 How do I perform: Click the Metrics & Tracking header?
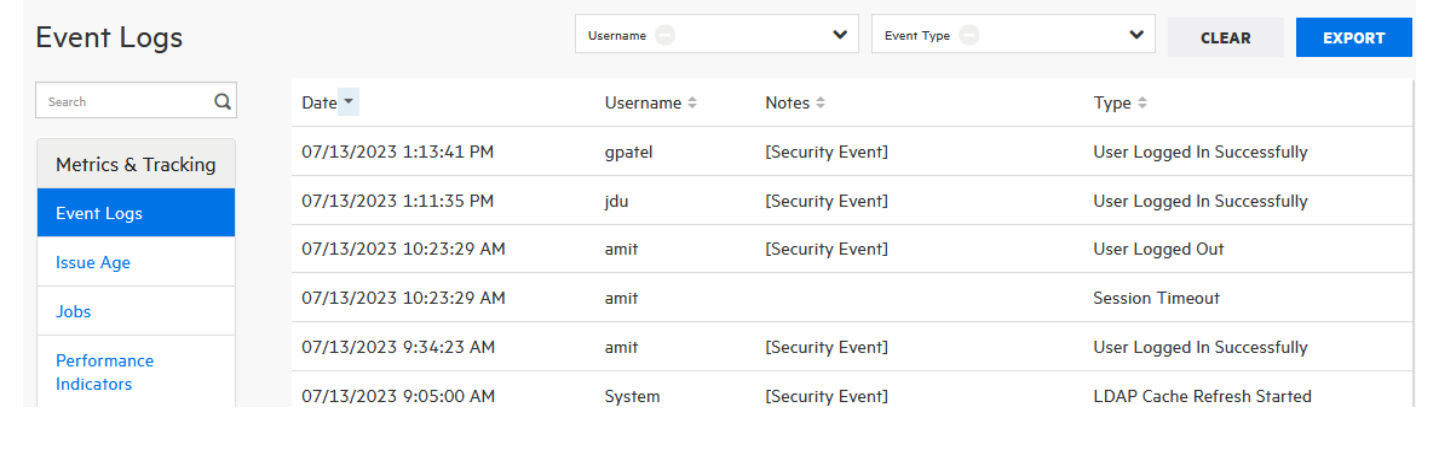[136, 164]
